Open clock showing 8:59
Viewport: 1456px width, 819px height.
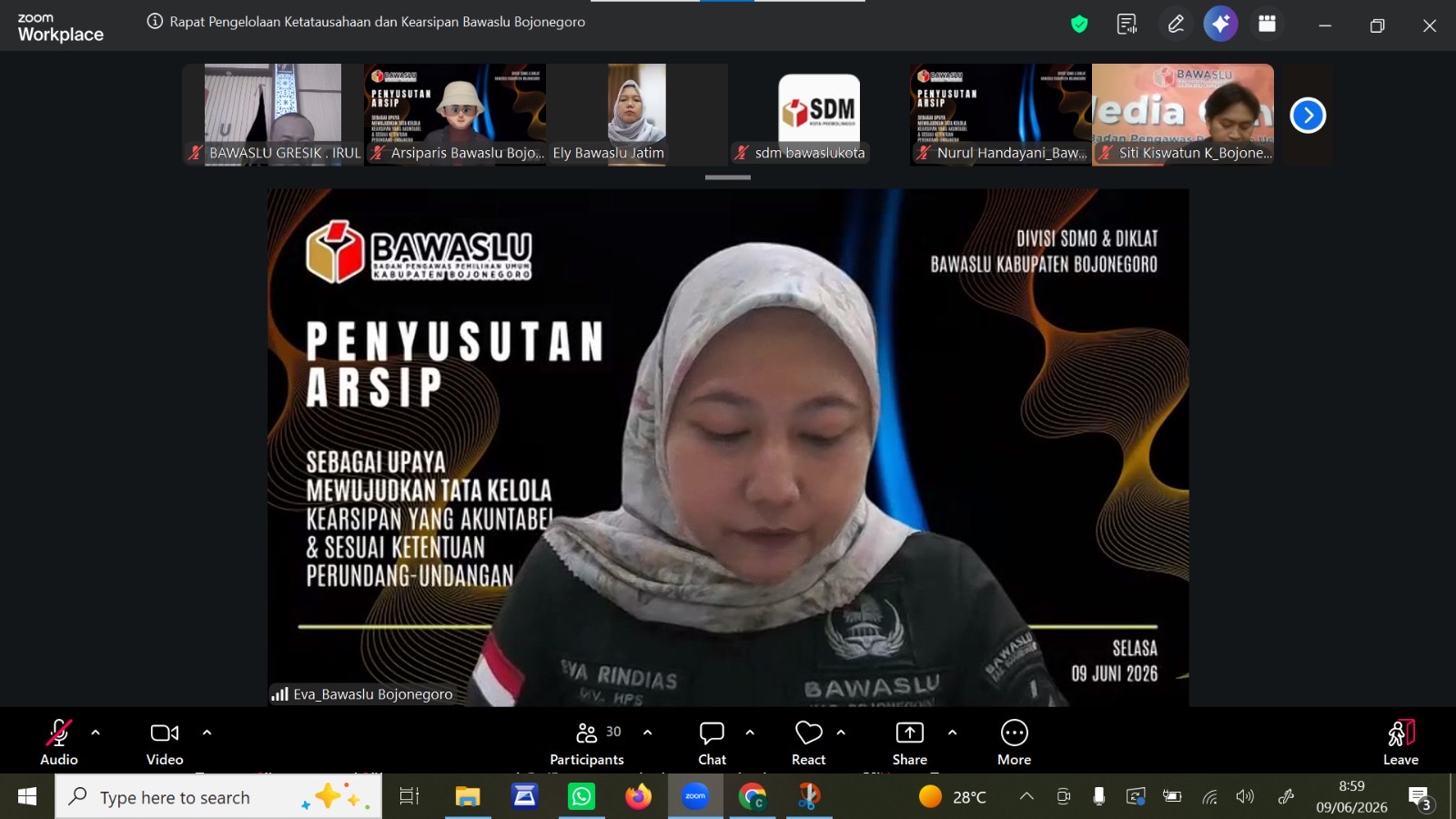click(x=1351, y=797)
